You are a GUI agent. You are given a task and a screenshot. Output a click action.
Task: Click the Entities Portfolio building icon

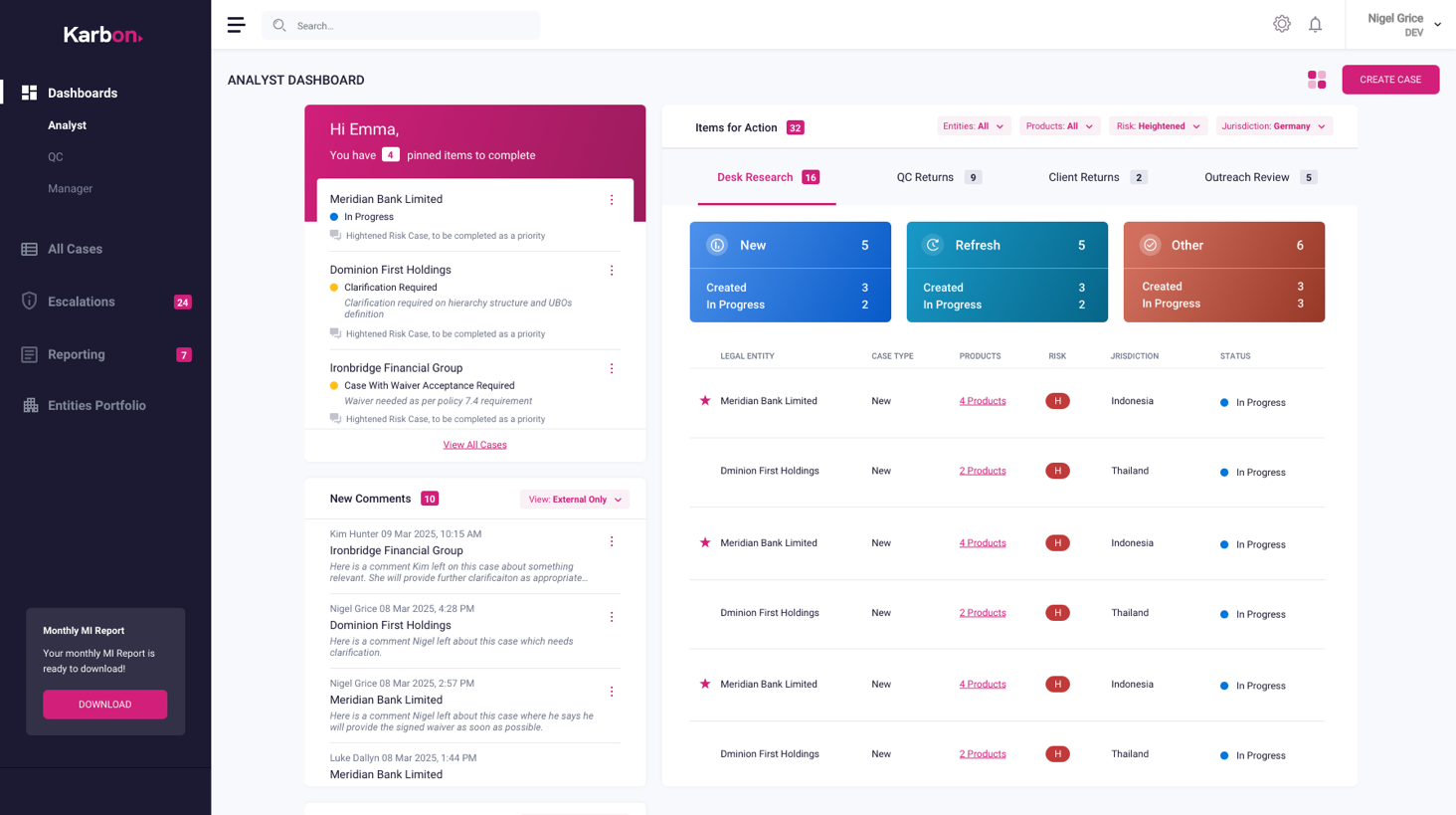click(30, 406)
